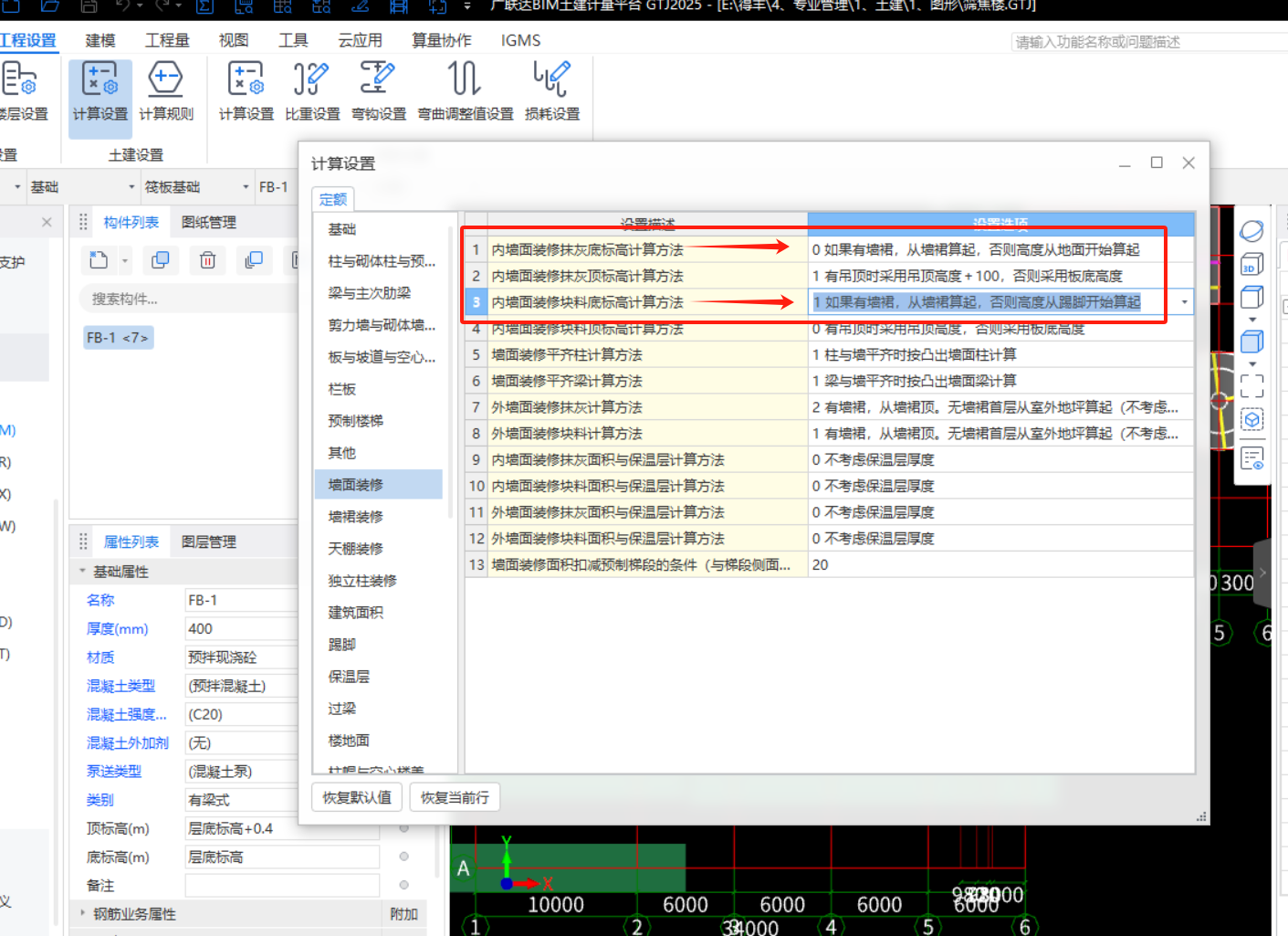This screenshot has width=1288, height=936.
Task: Collapse the 基础属性 group
Action: tap(82, 571)
